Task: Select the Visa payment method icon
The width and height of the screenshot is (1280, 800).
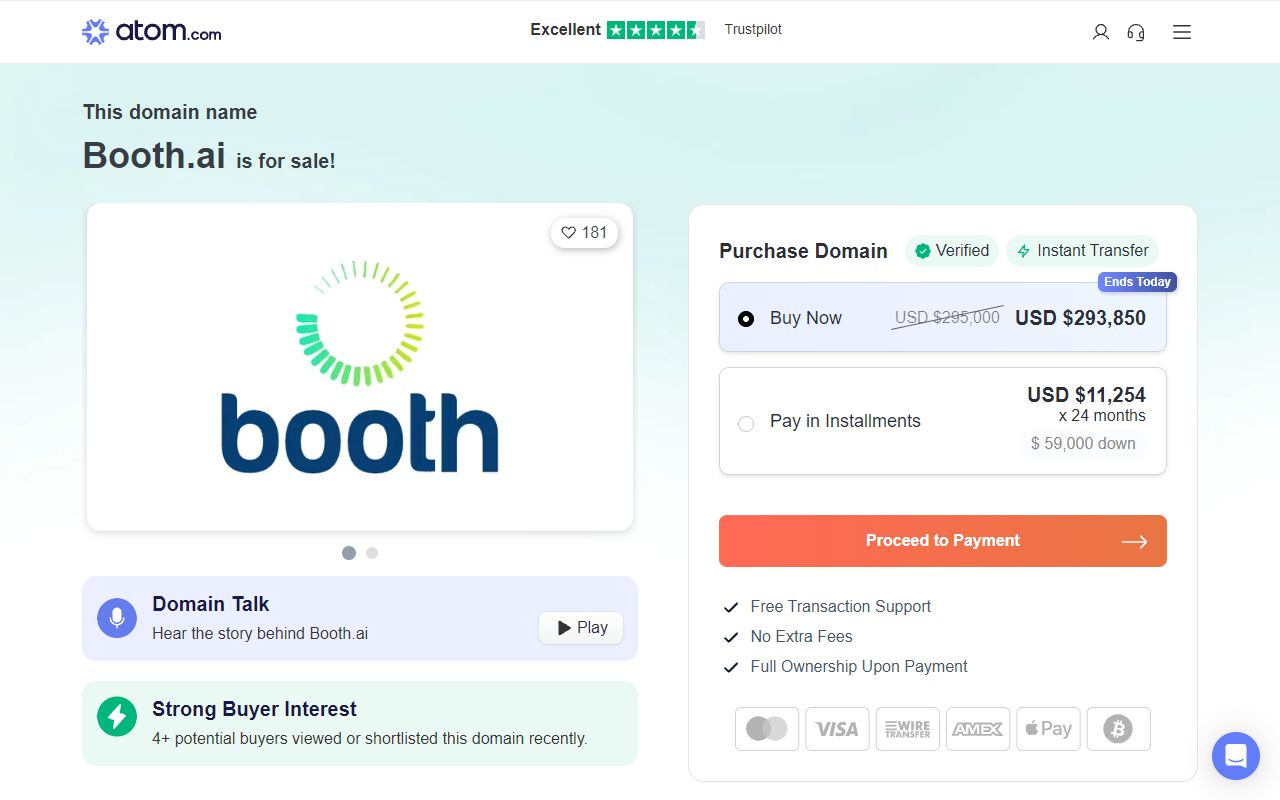Action: [x=837, y=729]
